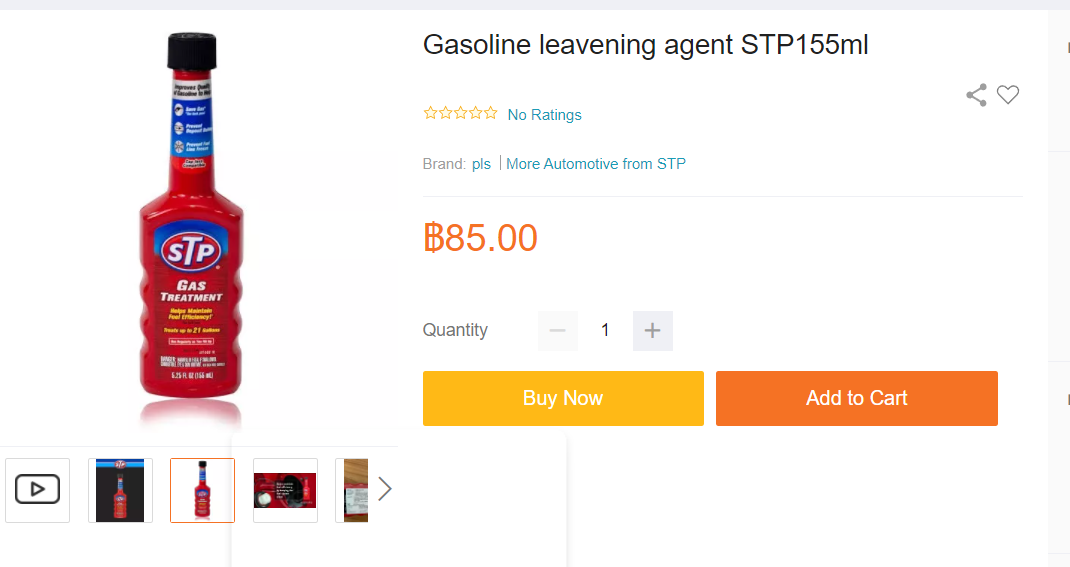The width and height of the screenshot is (1070, 567).
Task: Open the No Ratings link
Action: coord(544,115)
